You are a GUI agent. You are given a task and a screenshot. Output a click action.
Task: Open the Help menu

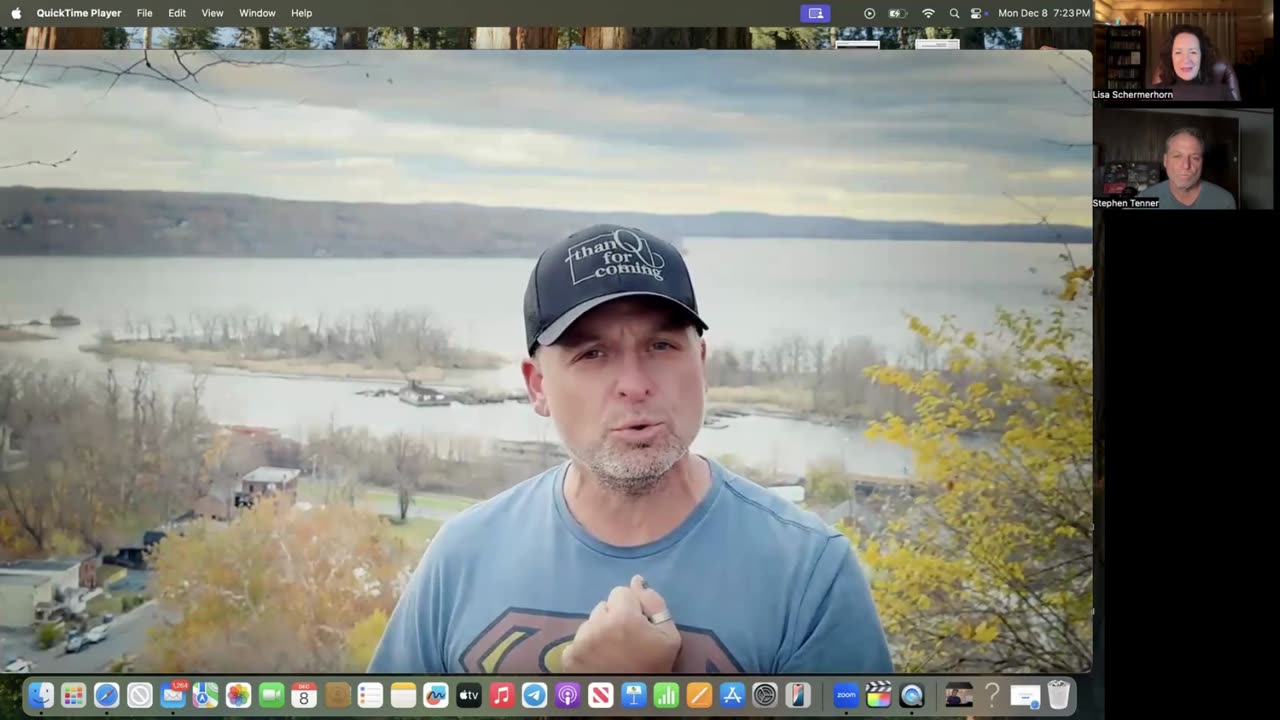coord(301,13)
